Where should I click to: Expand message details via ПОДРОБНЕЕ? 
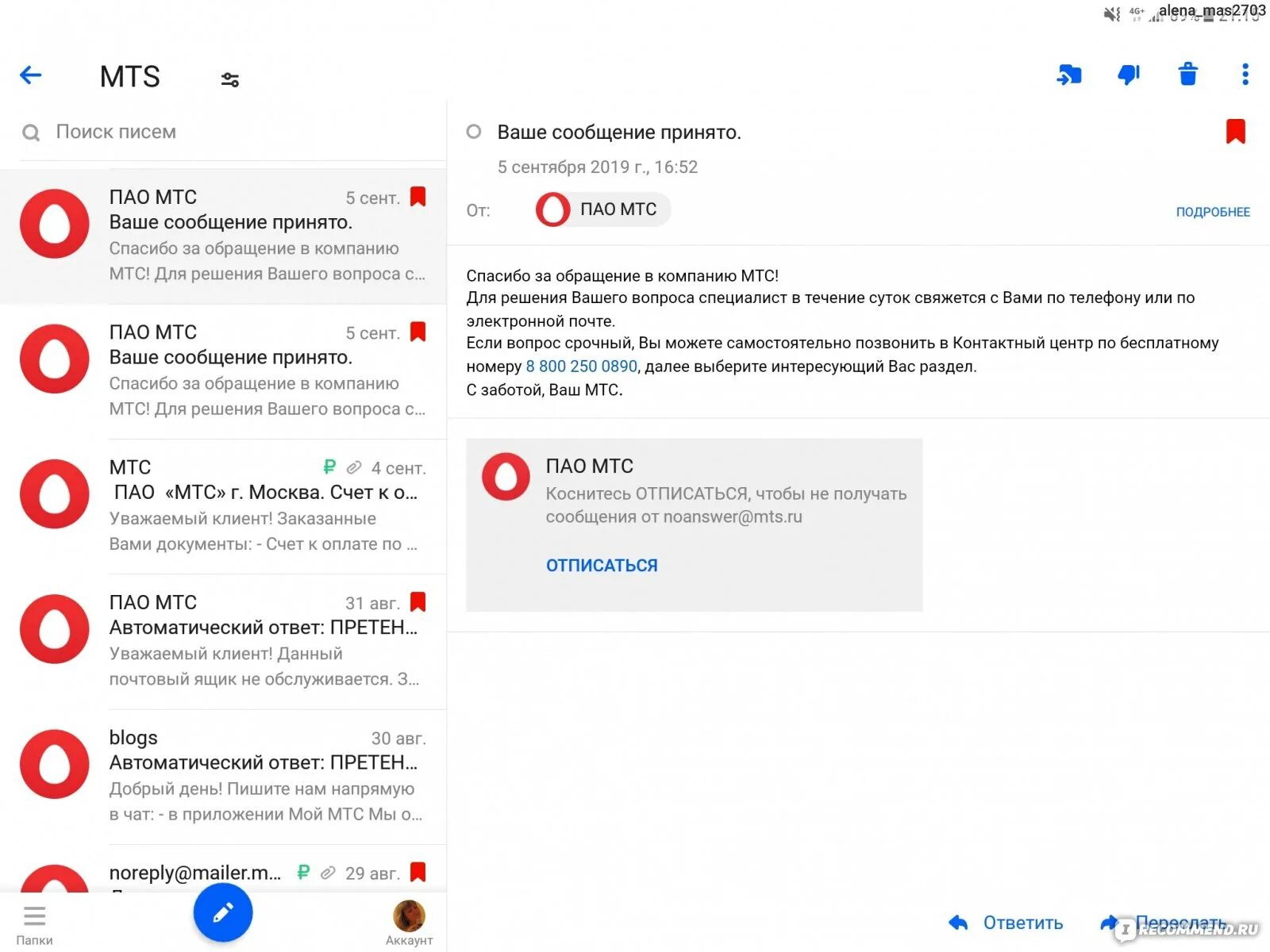1213,212
